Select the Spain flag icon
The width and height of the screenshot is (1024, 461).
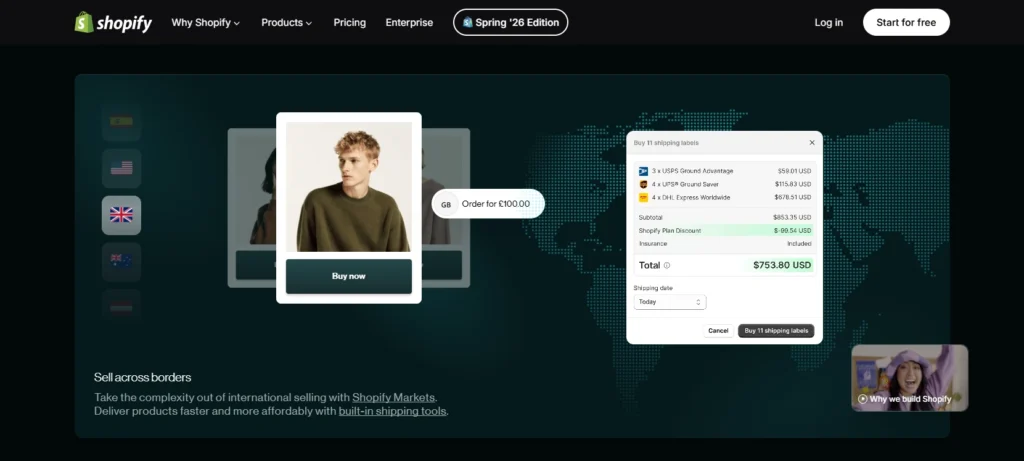[x=121, y=121]
